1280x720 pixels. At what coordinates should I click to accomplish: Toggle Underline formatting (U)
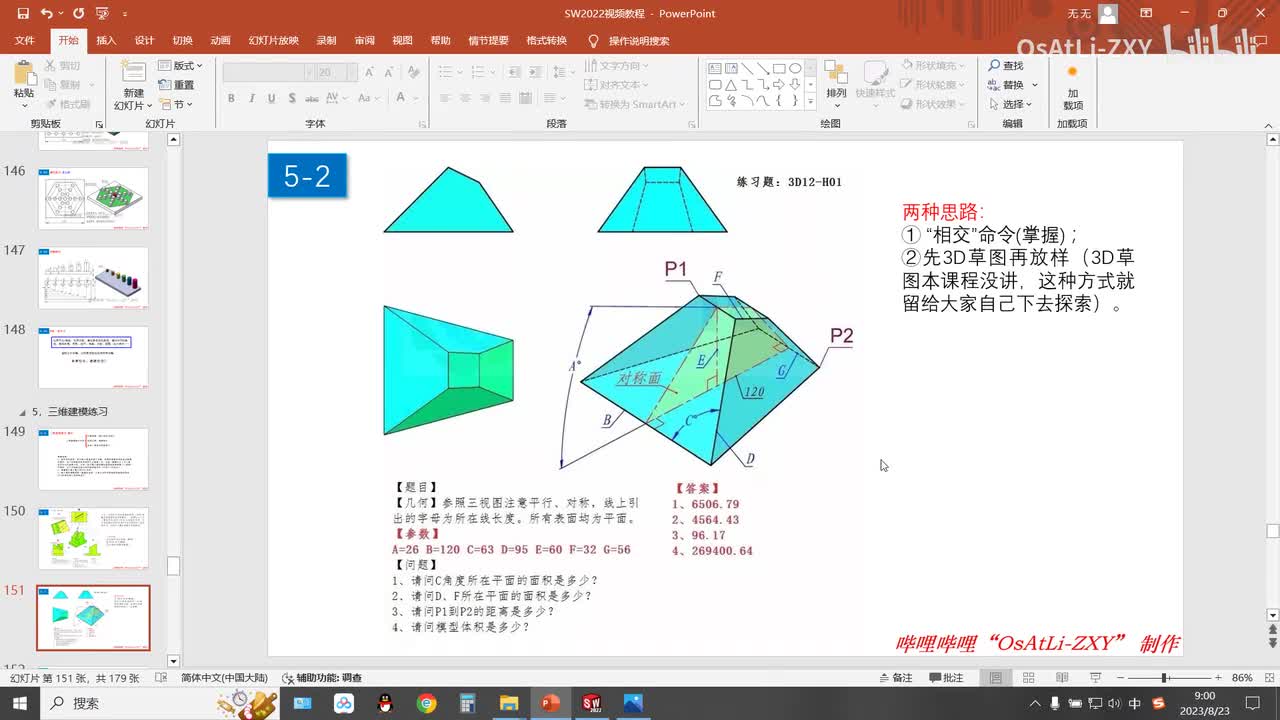click(x=270, y=98)
